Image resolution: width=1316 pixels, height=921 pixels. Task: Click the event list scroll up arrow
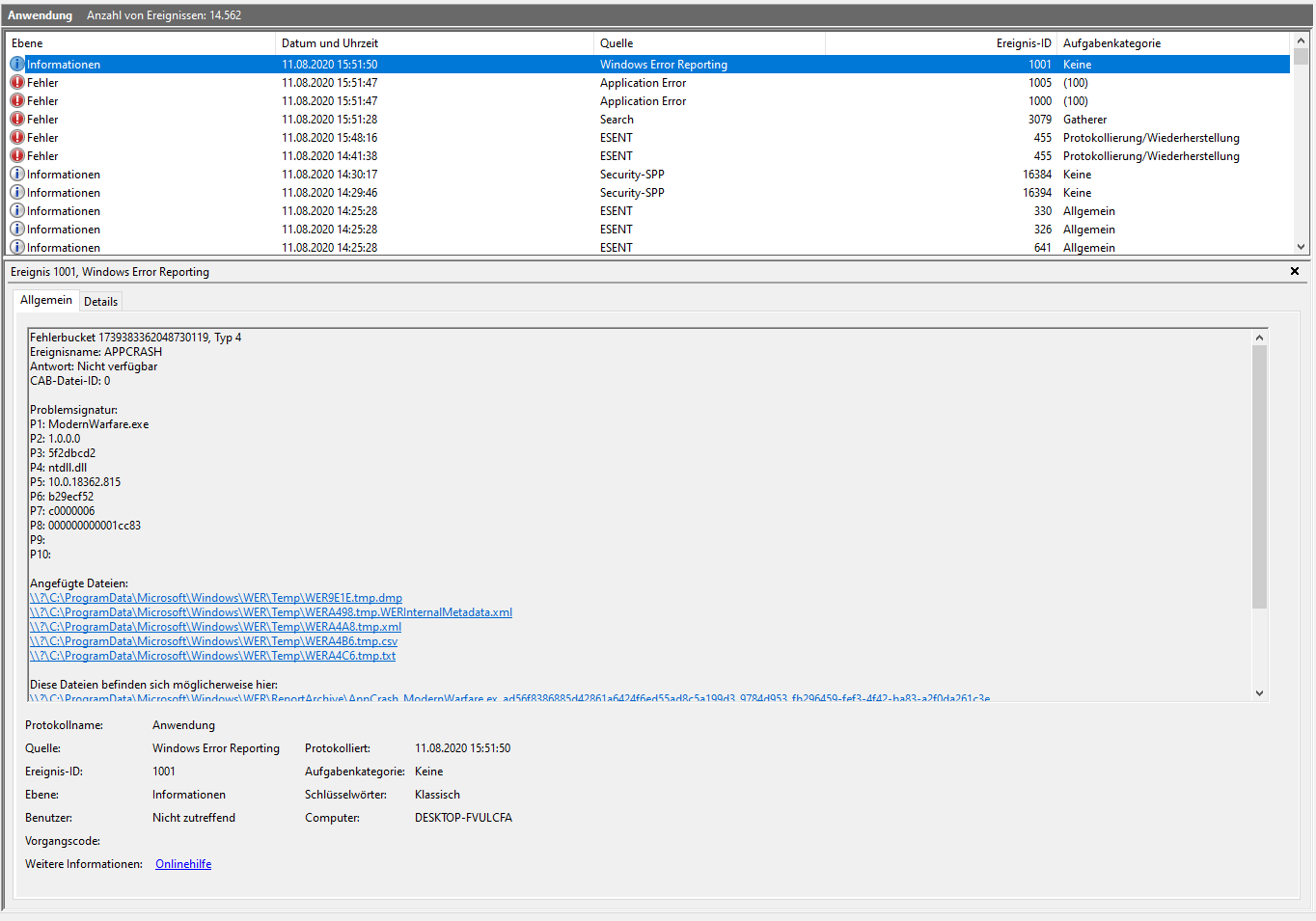click(x=1301, y=41)
